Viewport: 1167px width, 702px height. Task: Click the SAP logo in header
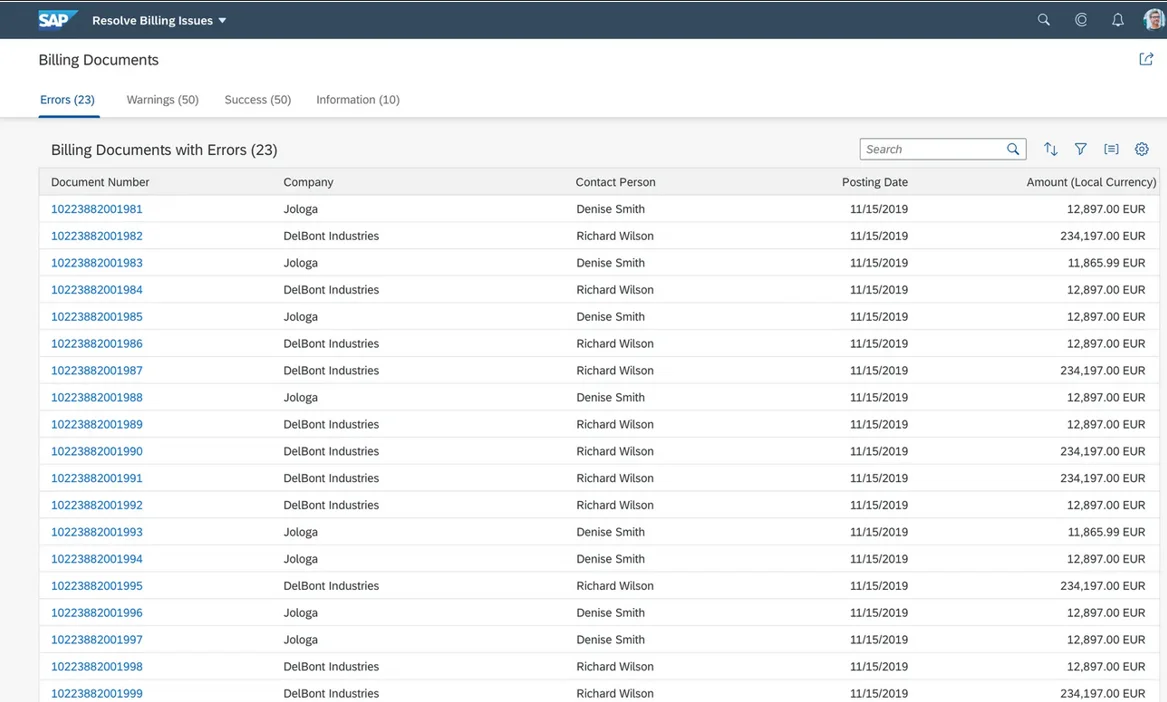(x=58, y=20)
